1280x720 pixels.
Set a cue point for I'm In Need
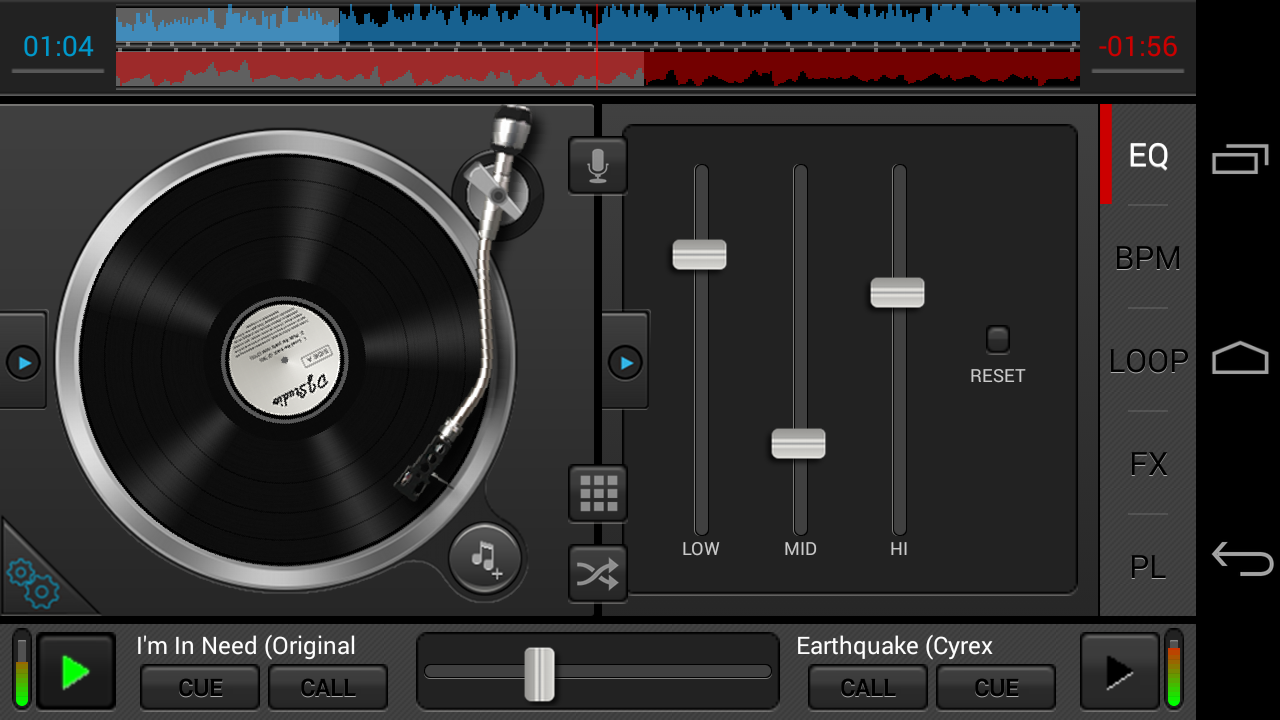(199, 687)
